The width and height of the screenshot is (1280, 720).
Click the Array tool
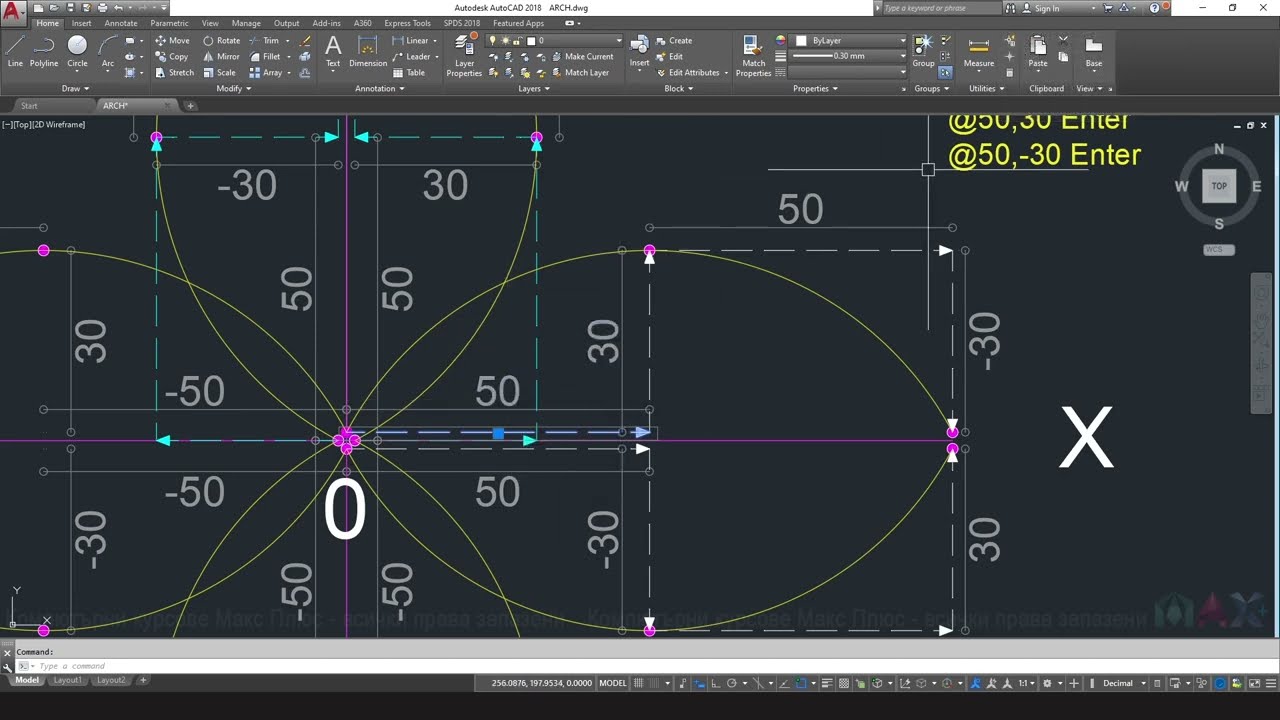point(265,73)
